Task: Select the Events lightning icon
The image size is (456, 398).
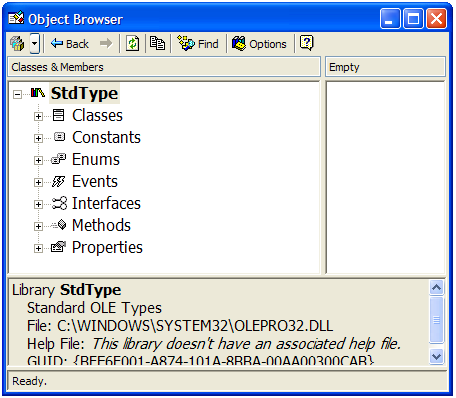Action: 59,181
